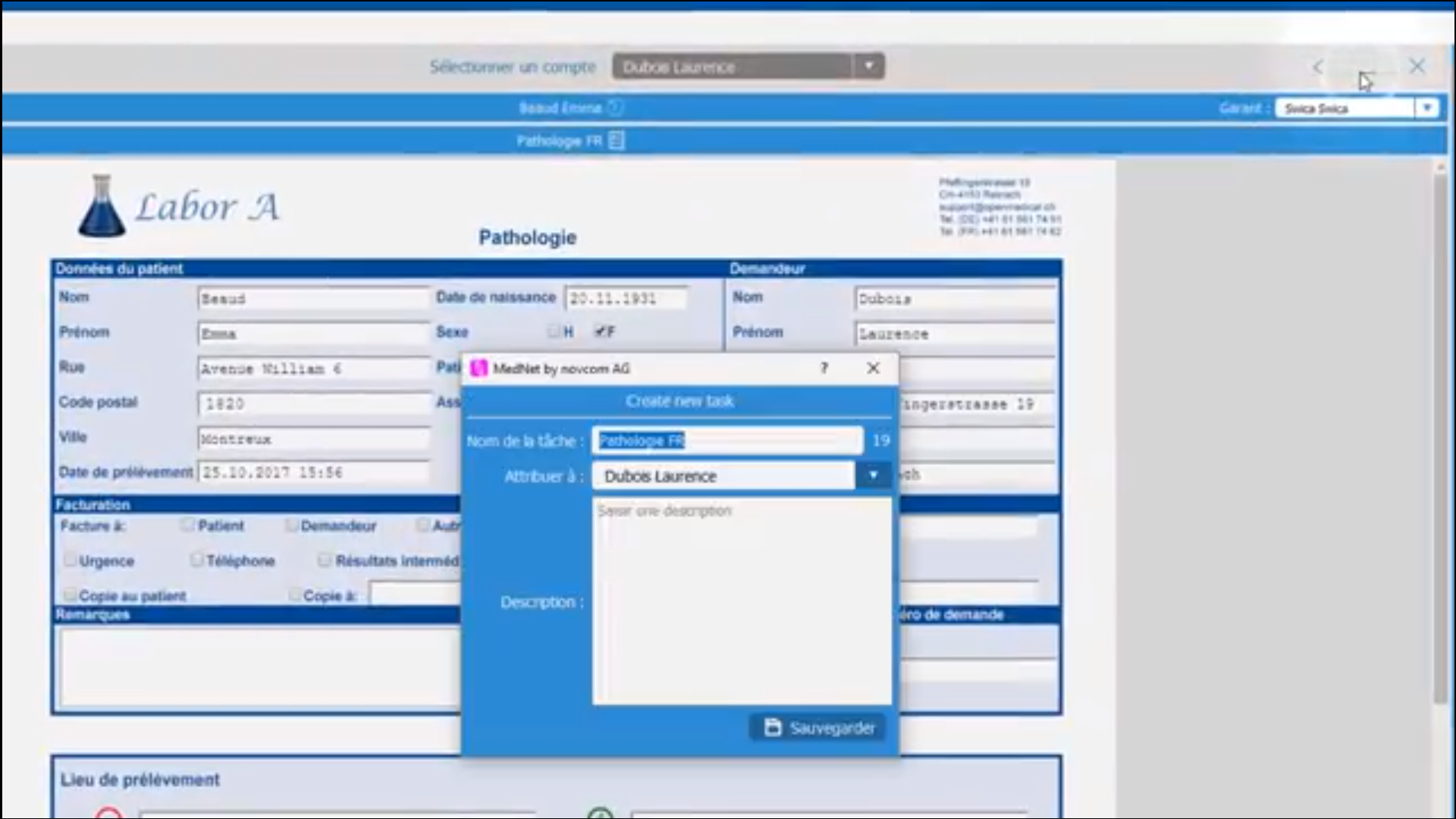Viewport: 1456px width, 819px height.
Task: Enable Copie au patient
Action: (71, 595)
